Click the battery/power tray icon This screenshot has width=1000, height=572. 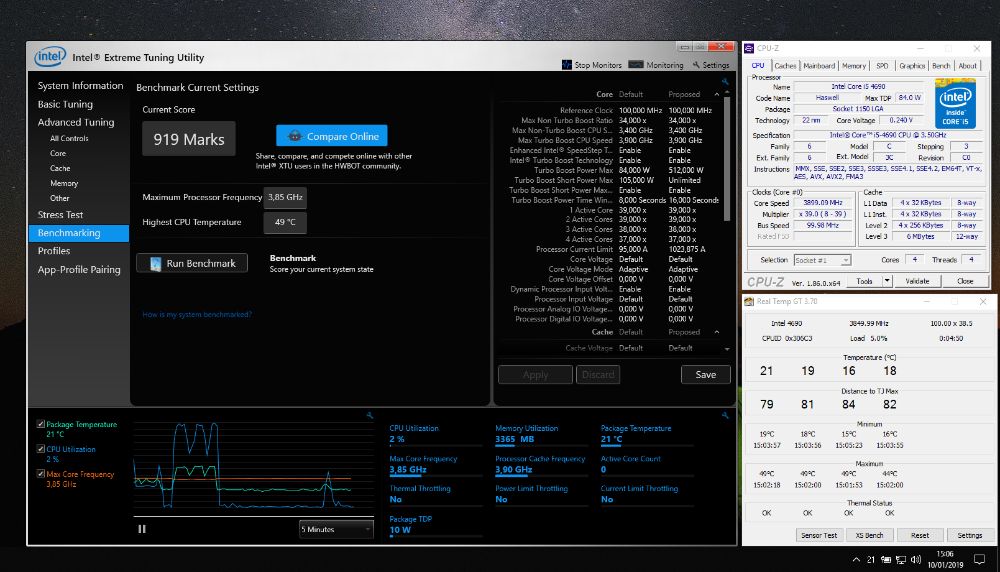click(886, 560)
